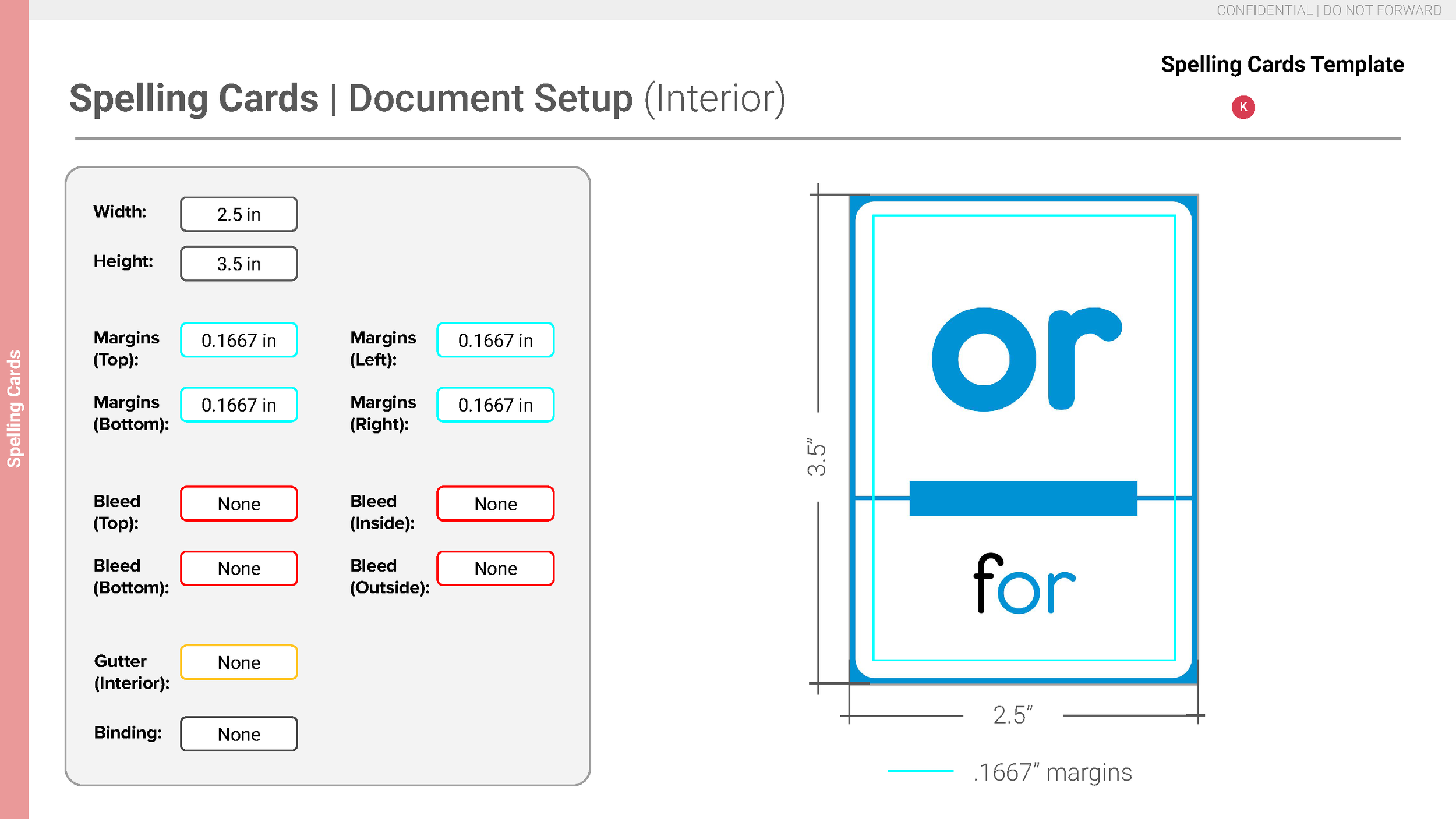Click the blue rectangle bar on card
Viewport: 1456px width, 819px height.
tap(1023, 498)
